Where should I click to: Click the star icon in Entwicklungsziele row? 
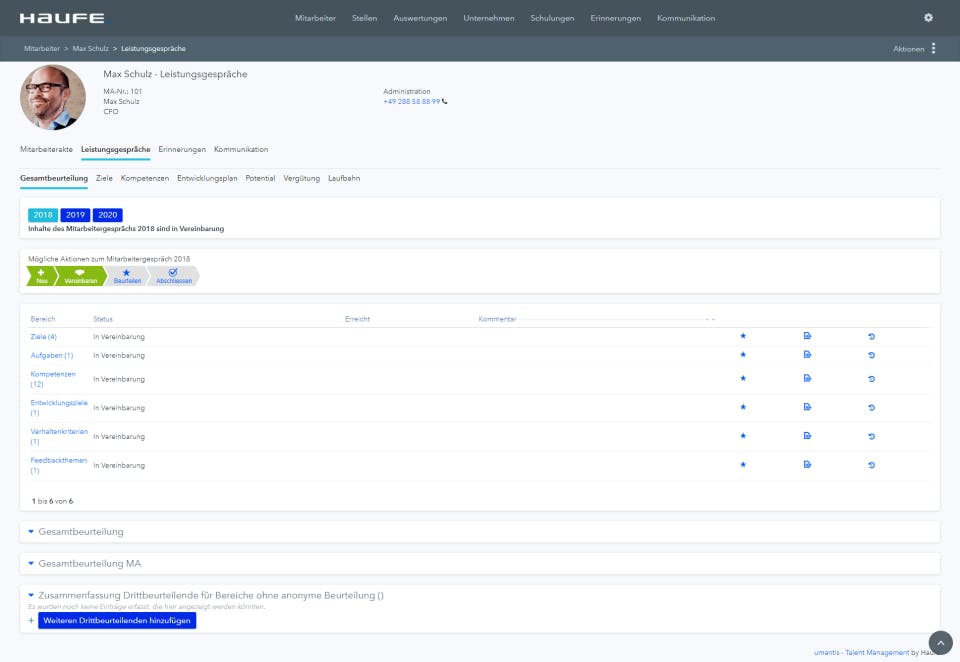pos(743,407)
